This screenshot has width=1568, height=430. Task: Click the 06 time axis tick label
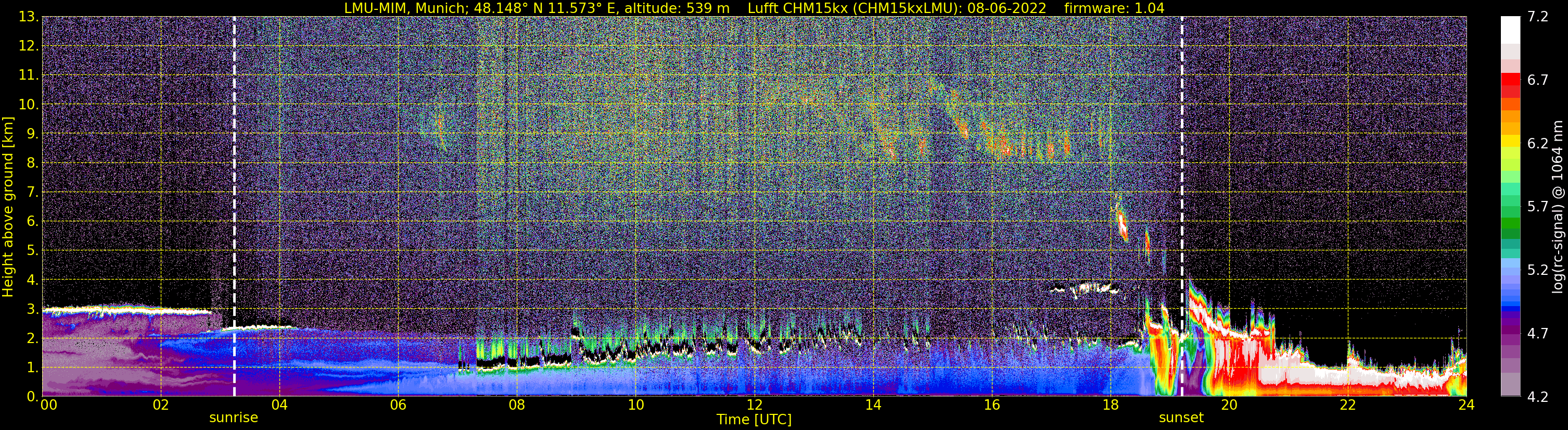[398, 405]
